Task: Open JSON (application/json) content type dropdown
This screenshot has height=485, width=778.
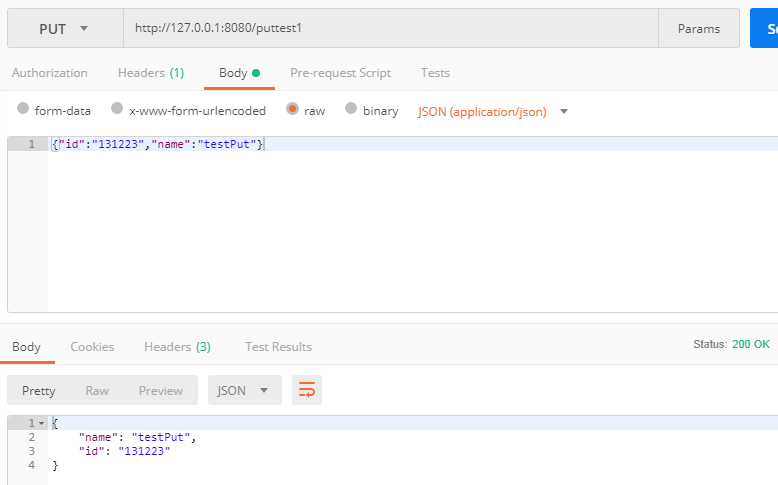Action: 492,112
